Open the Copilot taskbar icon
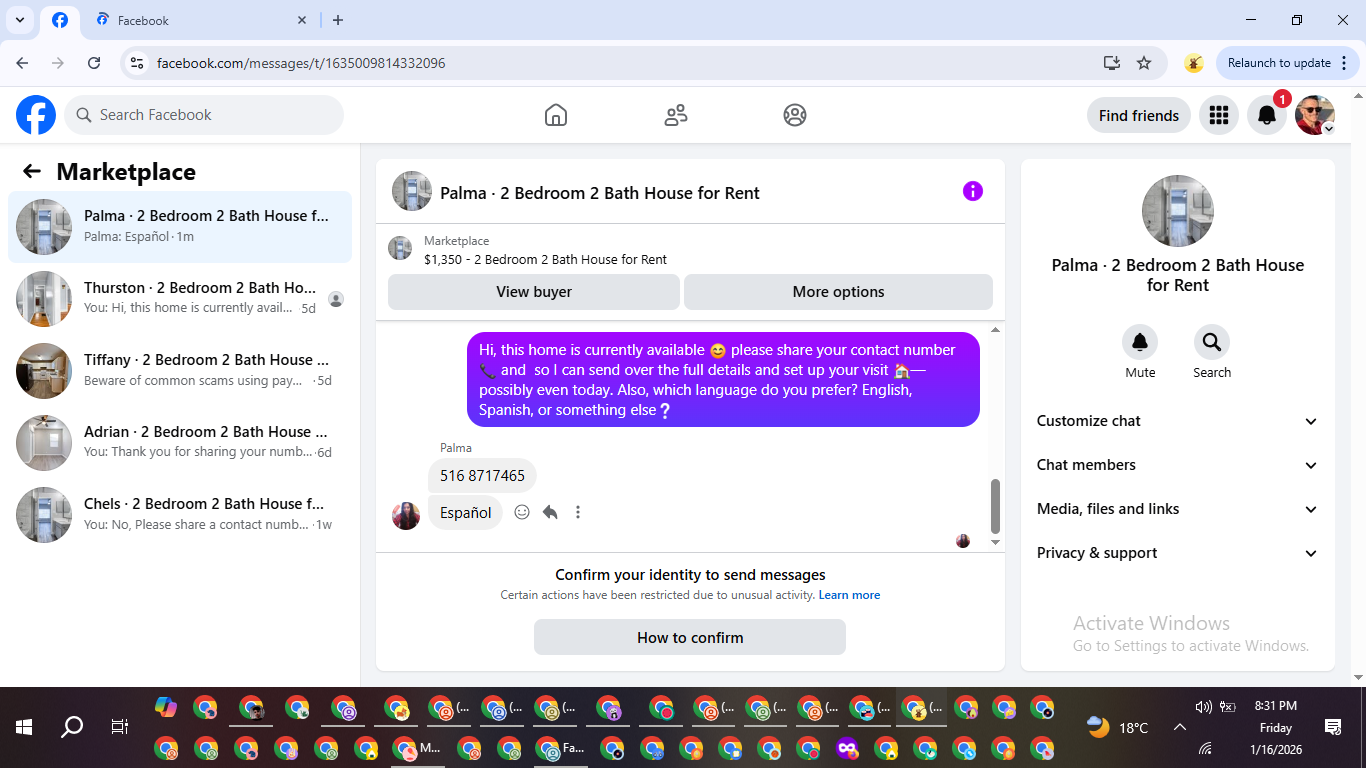The height and width of the screenshot is (768, 1366). pos(166,708)
